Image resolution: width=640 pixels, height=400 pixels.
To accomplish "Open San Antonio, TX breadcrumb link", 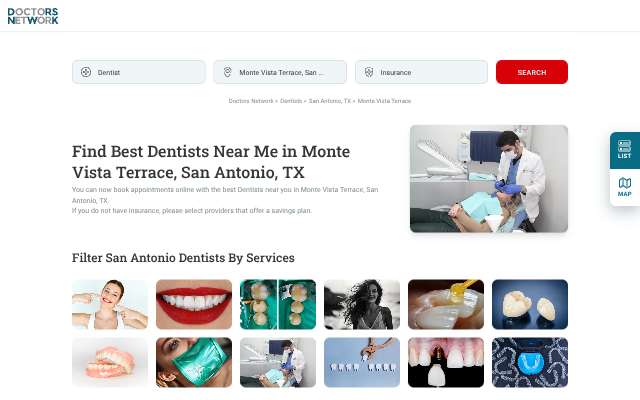I will coord(330,101).
